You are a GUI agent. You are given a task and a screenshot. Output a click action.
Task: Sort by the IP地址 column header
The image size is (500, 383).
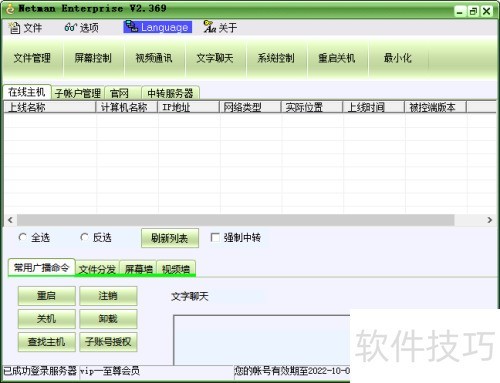189,107
